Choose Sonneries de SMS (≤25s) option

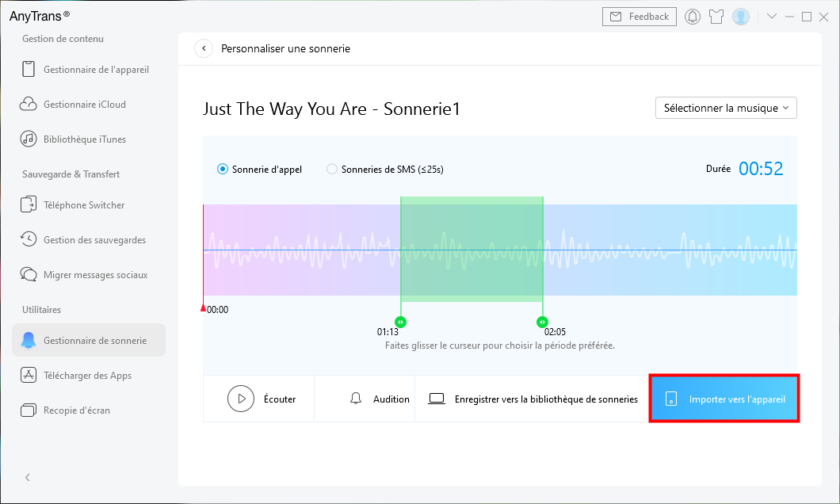click(x=333, y=169)
